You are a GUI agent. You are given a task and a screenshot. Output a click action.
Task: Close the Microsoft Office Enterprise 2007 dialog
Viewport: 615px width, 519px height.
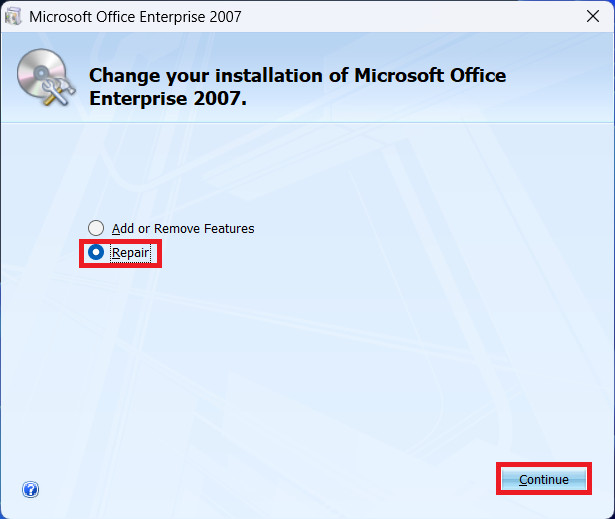pyautogui.click(x=593, y=17)
